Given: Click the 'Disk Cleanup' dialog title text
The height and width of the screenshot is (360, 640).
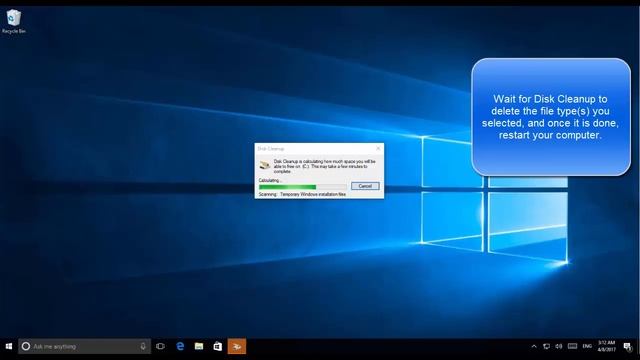Looking at the screenshot, I should (x=271, y=149).
